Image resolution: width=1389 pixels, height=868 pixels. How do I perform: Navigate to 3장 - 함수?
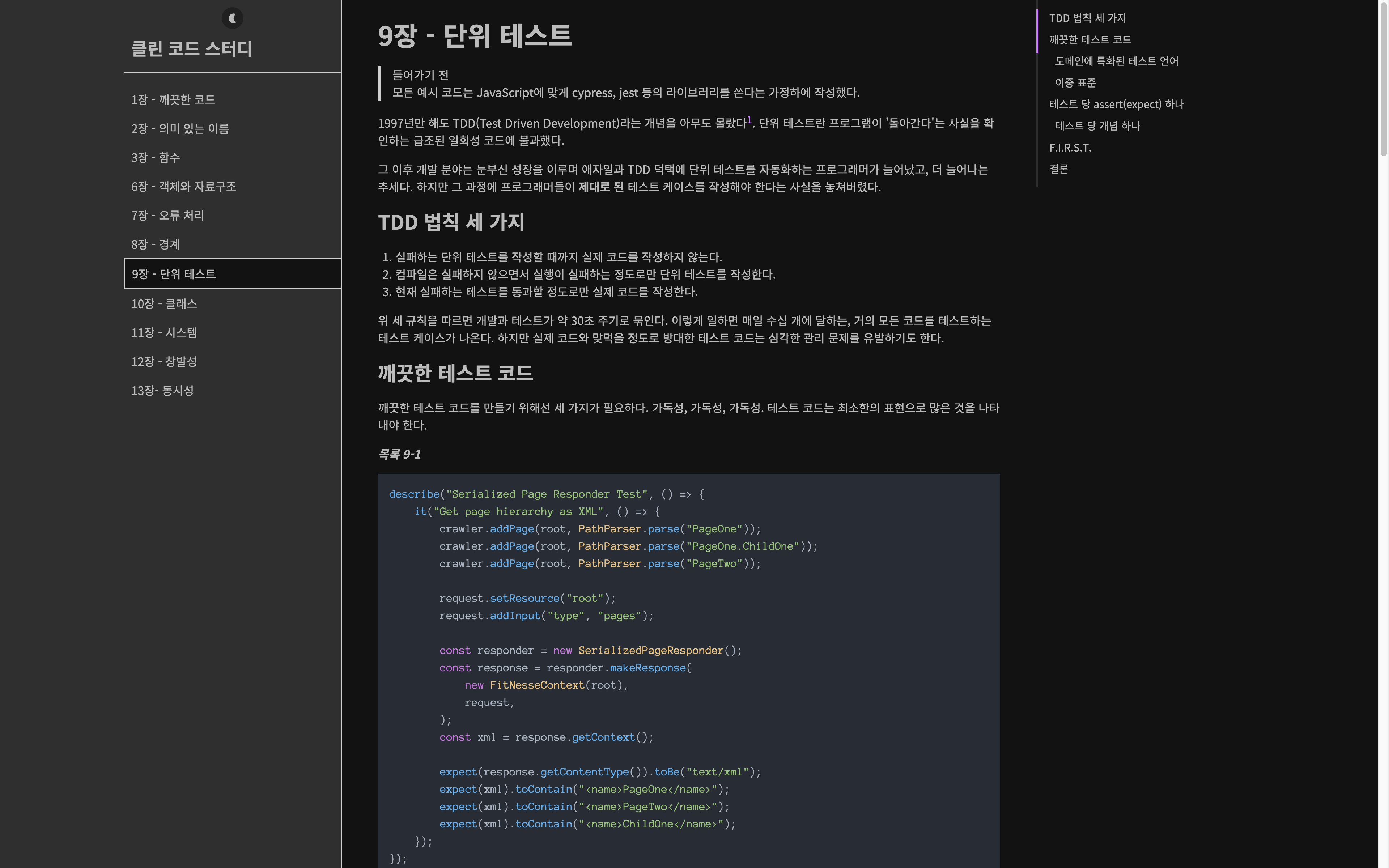point(156,157)
